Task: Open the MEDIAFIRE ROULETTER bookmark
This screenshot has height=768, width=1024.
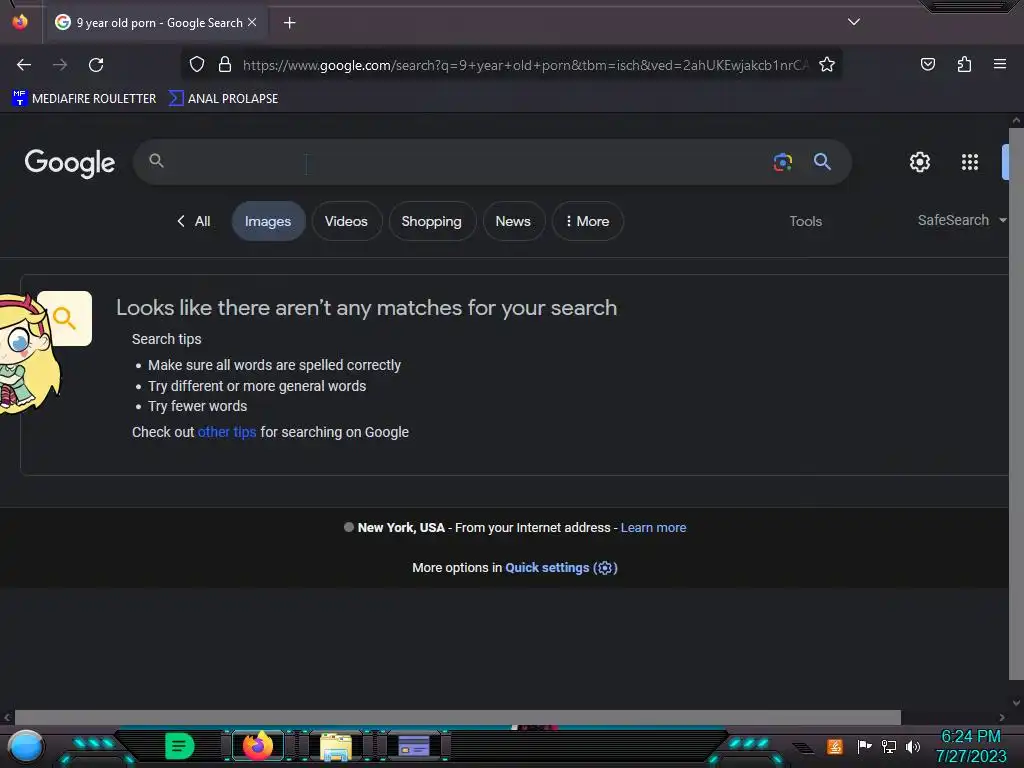Action: coord(84,99)
